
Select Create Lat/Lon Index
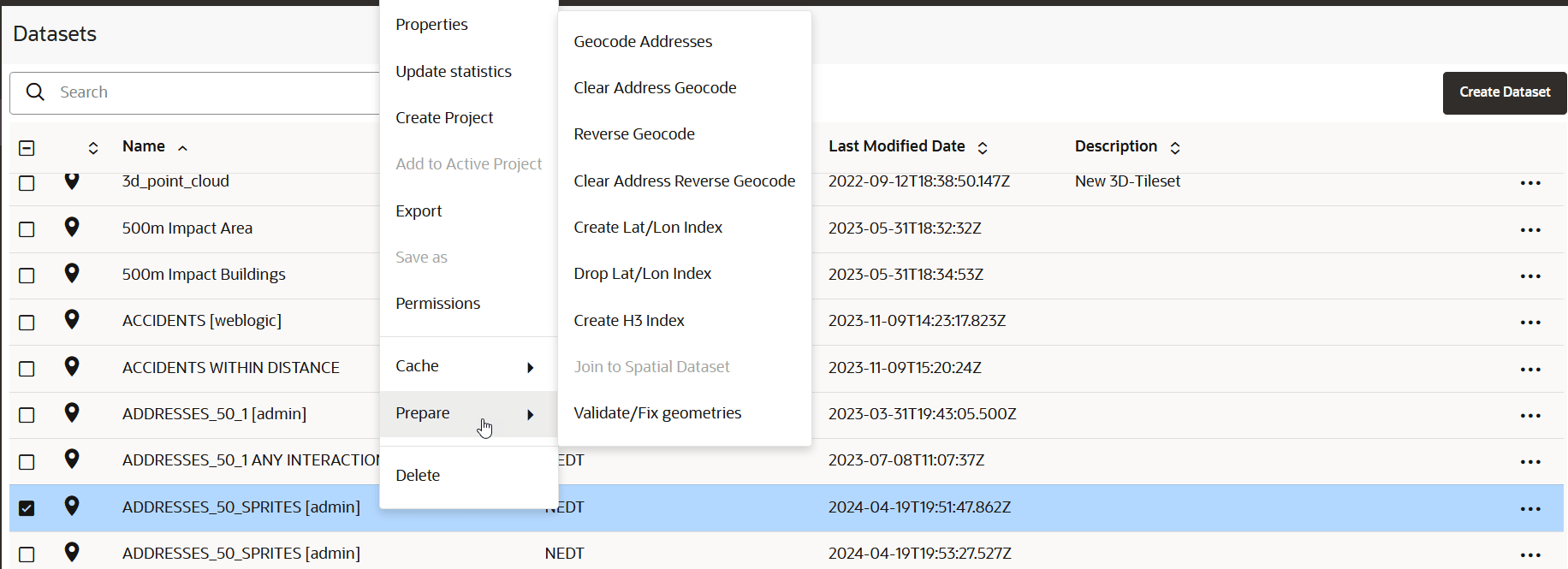click(648, 228)
